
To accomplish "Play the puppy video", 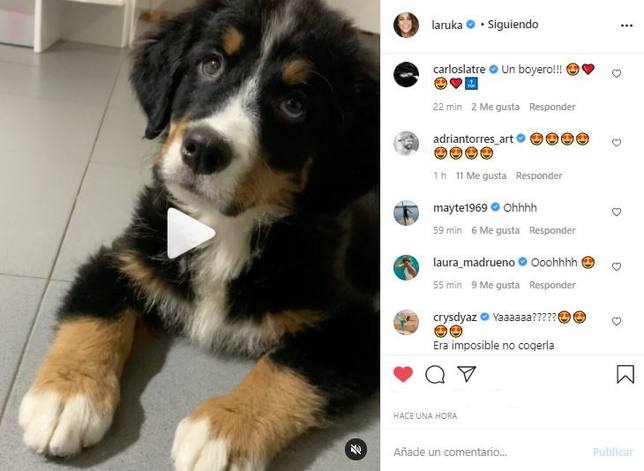I will 191,233.
